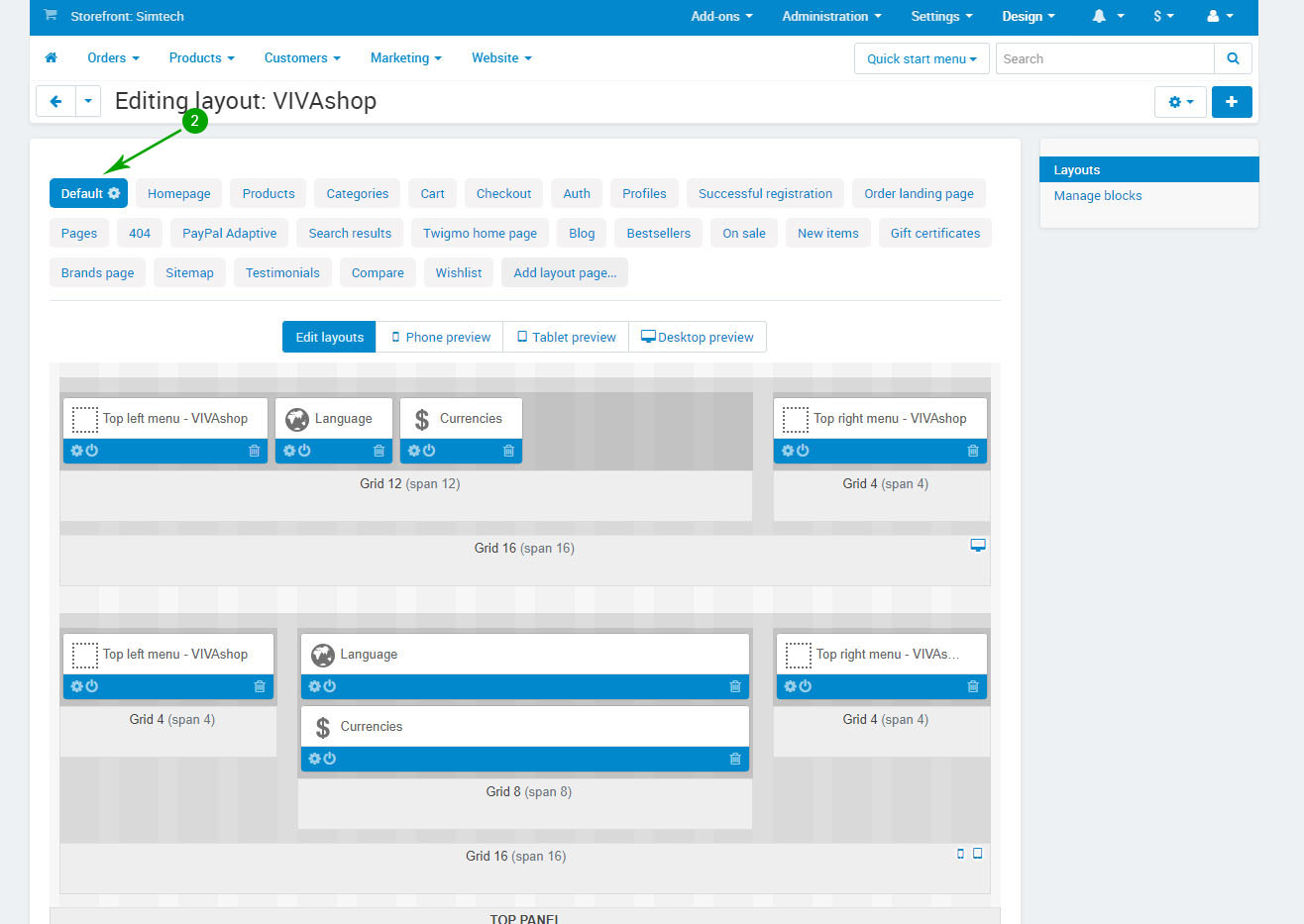The height and width of the screenshot is (924, 1304).
Task: Switch to Phone preview mode
Action: tap(440, 337)
